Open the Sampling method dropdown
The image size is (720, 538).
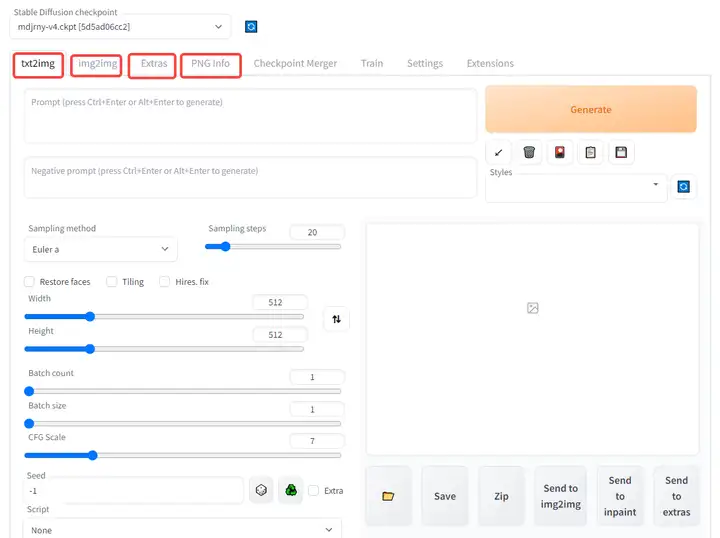tap(101, 249)
